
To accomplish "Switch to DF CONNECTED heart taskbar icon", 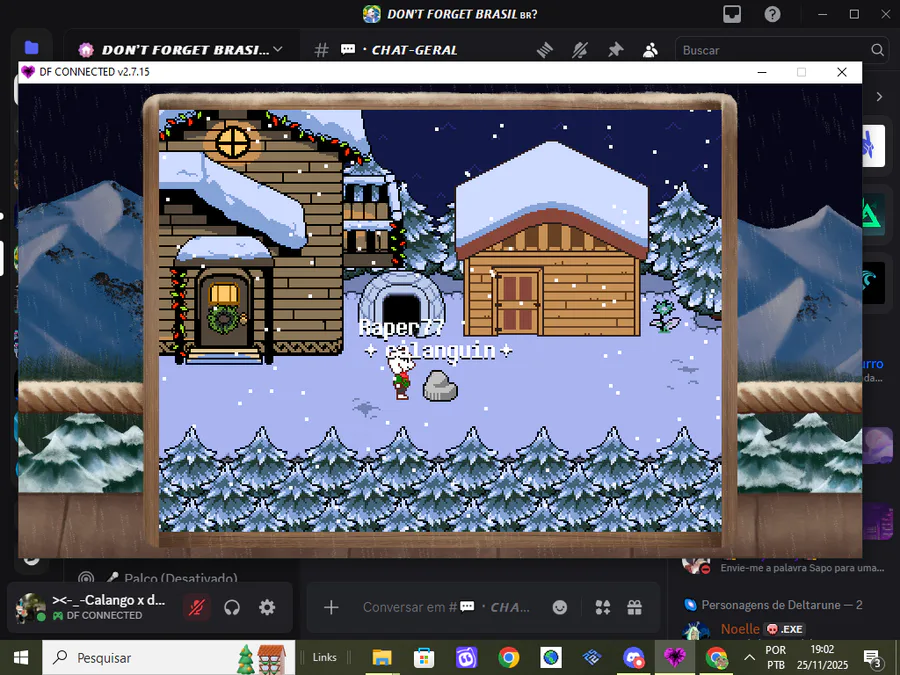I will click(x=675, y=657).
